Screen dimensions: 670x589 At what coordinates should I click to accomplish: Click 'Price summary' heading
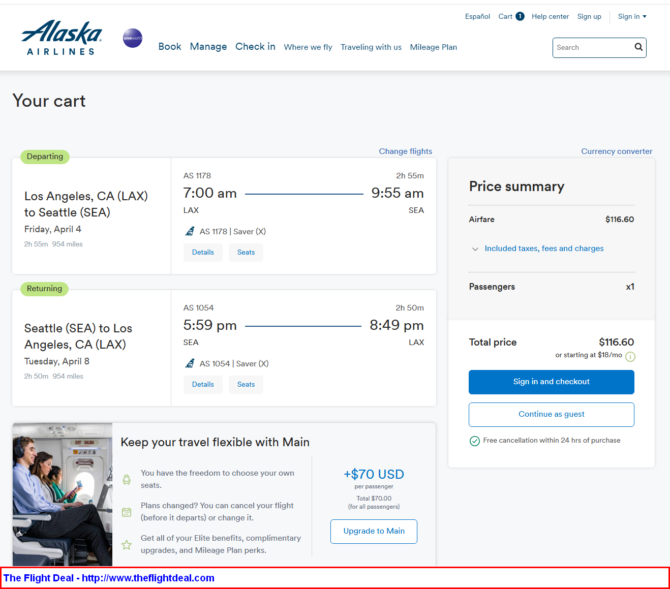point(517,186)
